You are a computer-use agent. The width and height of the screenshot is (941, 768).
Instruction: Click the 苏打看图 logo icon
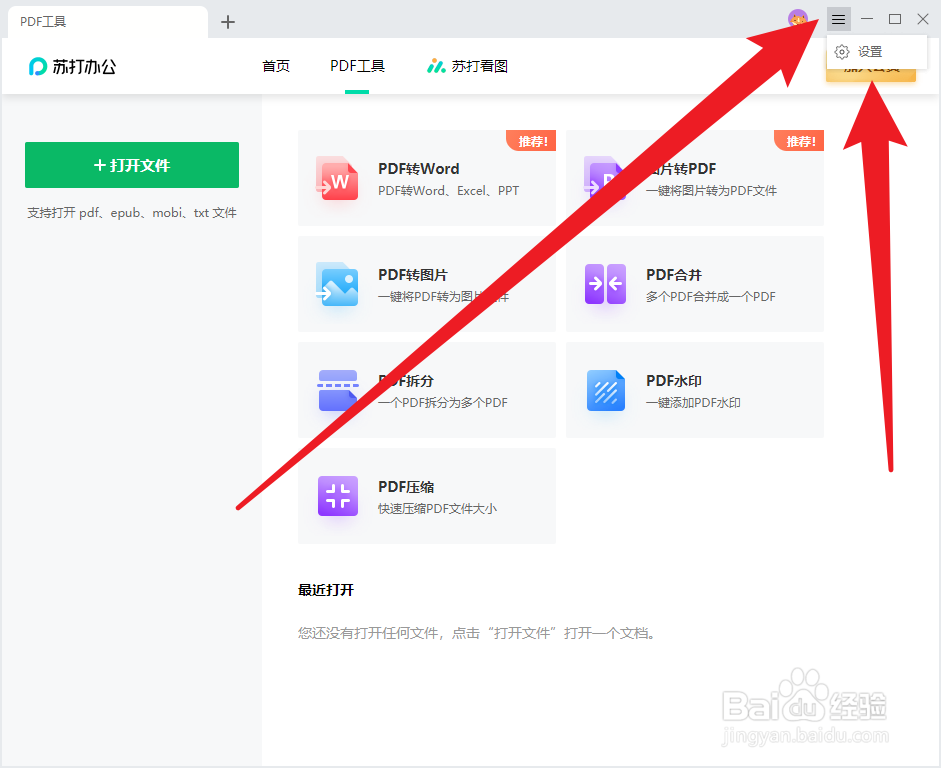436,66
